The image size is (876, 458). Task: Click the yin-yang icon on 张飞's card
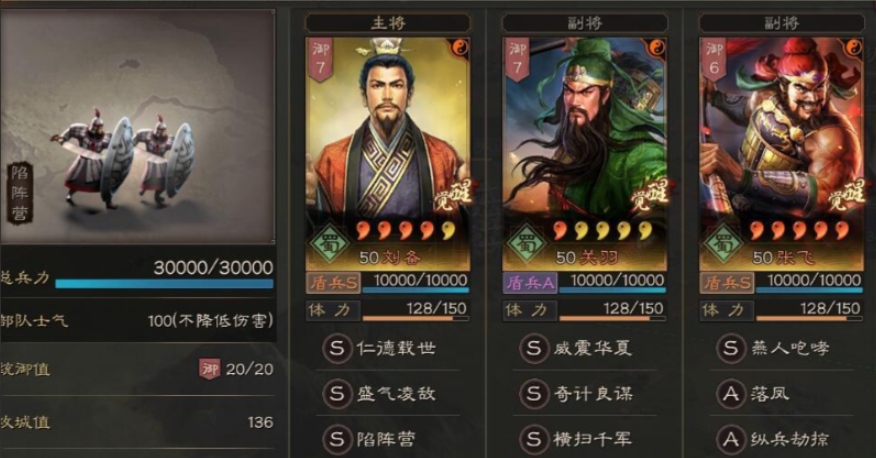pos(854,47)
